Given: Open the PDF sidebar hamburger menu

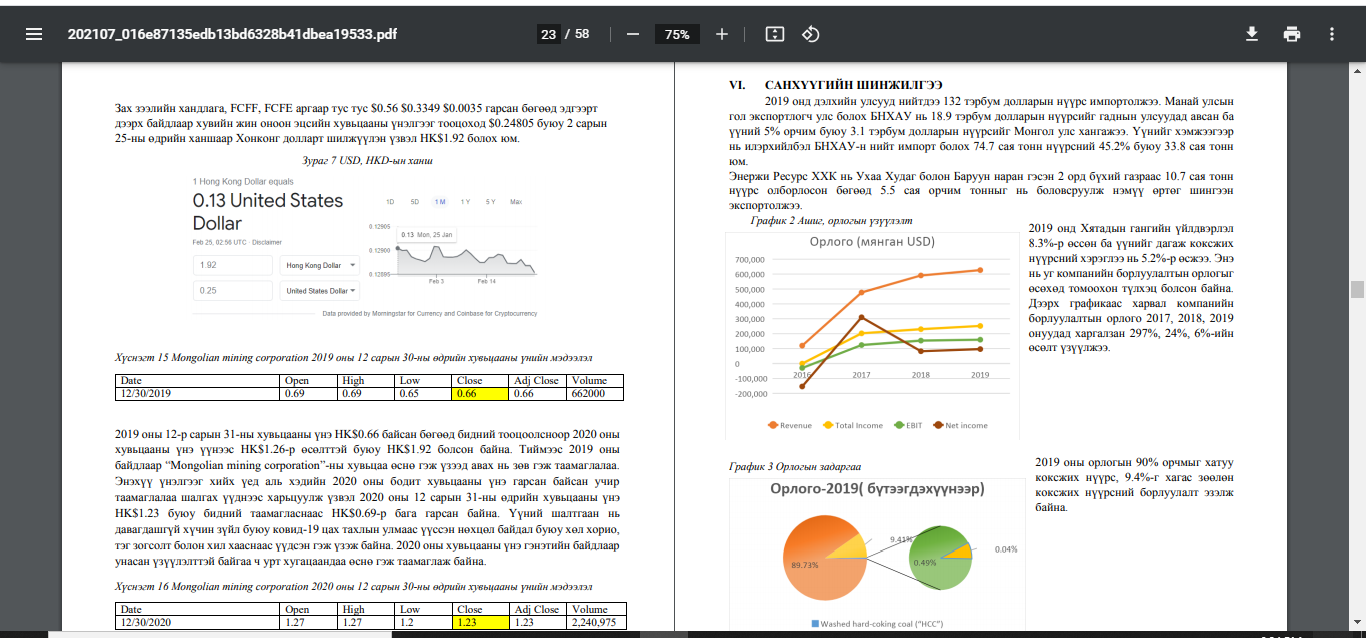Looking at the screenshot, I should 34,34.
